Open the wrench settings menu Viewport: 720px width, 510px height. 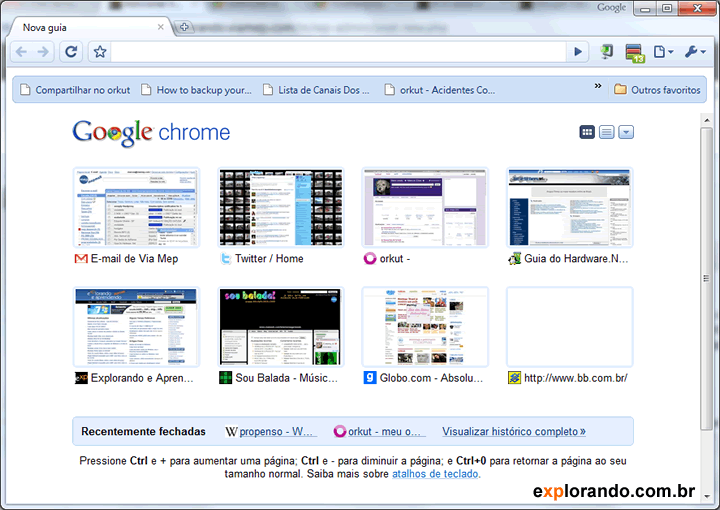tap(695, 52)
